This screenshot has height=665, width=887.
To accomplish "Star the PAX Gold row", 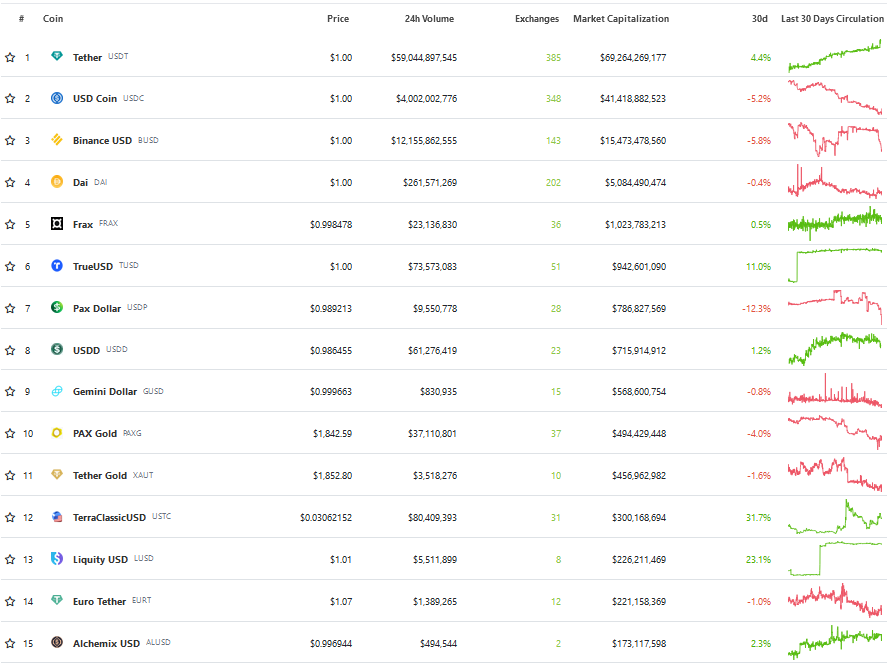I will point(10,434).
